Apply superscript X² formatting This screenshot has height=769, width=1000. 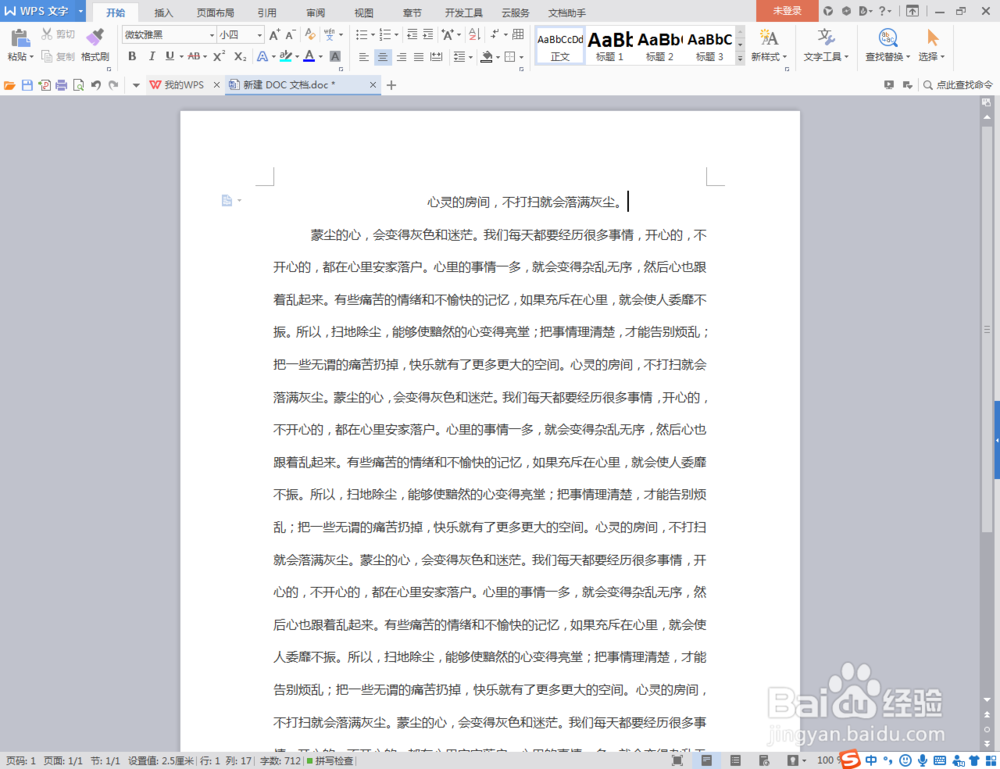coord(219,56)
